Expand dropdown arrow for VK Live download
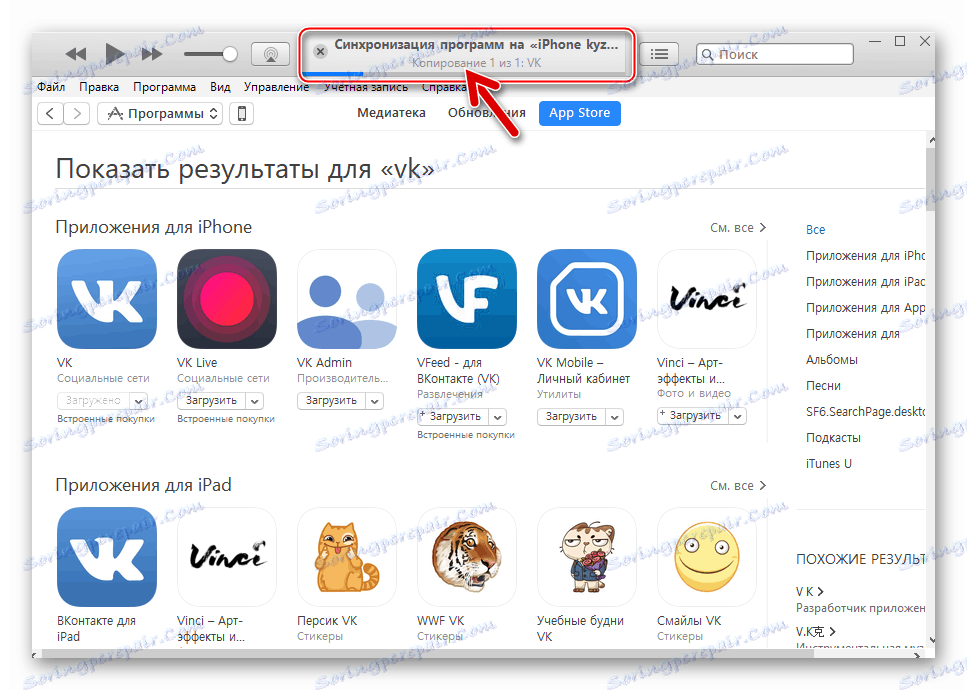Screen dimensions: 967x690 254,401
